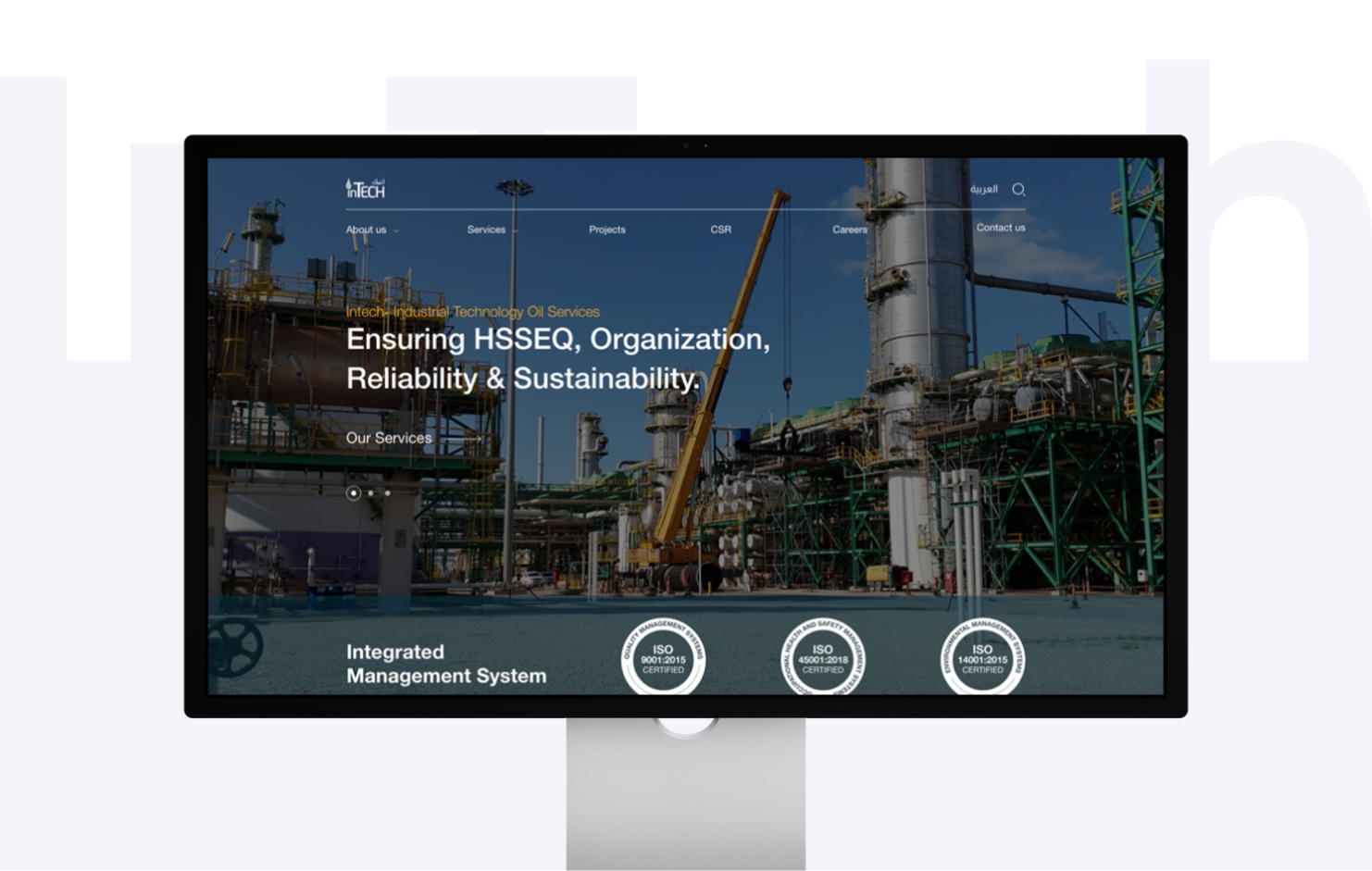Open the Services navigation menu
The width and height of the screenshot is (1372, 871).
486,230
